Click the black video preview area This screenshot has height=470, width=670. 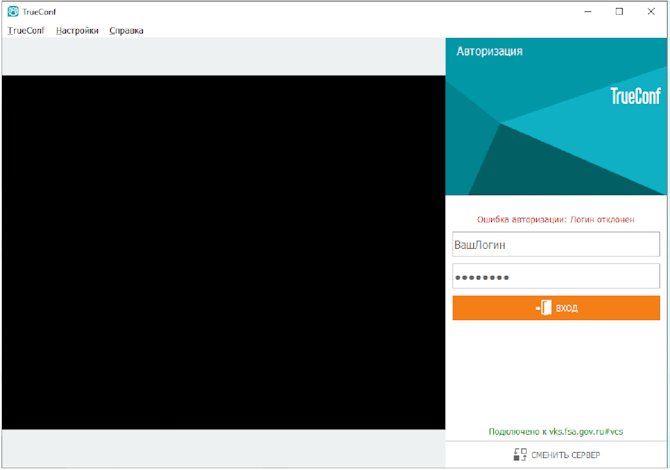pos(223,253)
